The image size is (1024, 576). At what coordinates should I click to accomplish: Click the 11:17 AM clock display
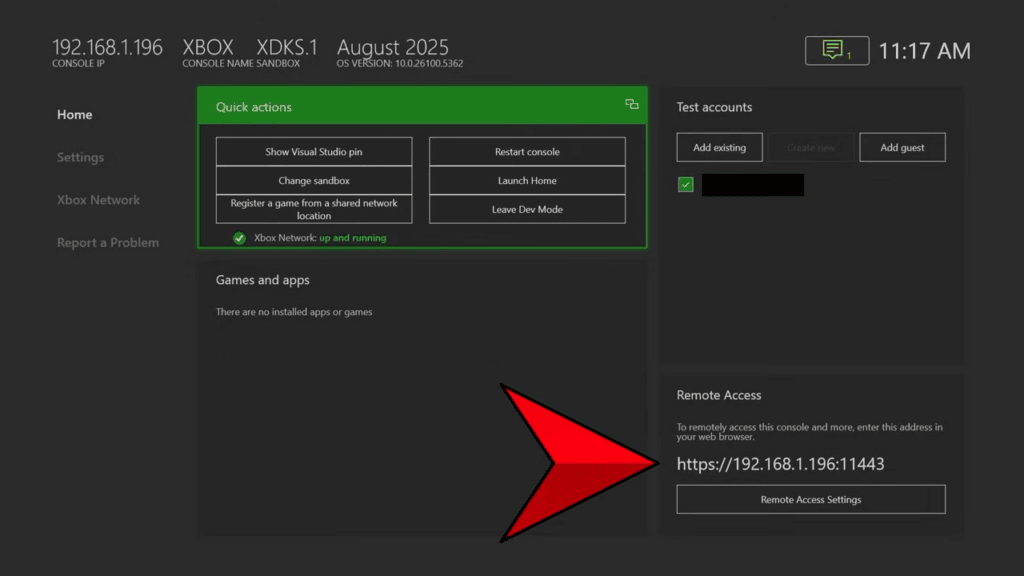pos(924,50)
